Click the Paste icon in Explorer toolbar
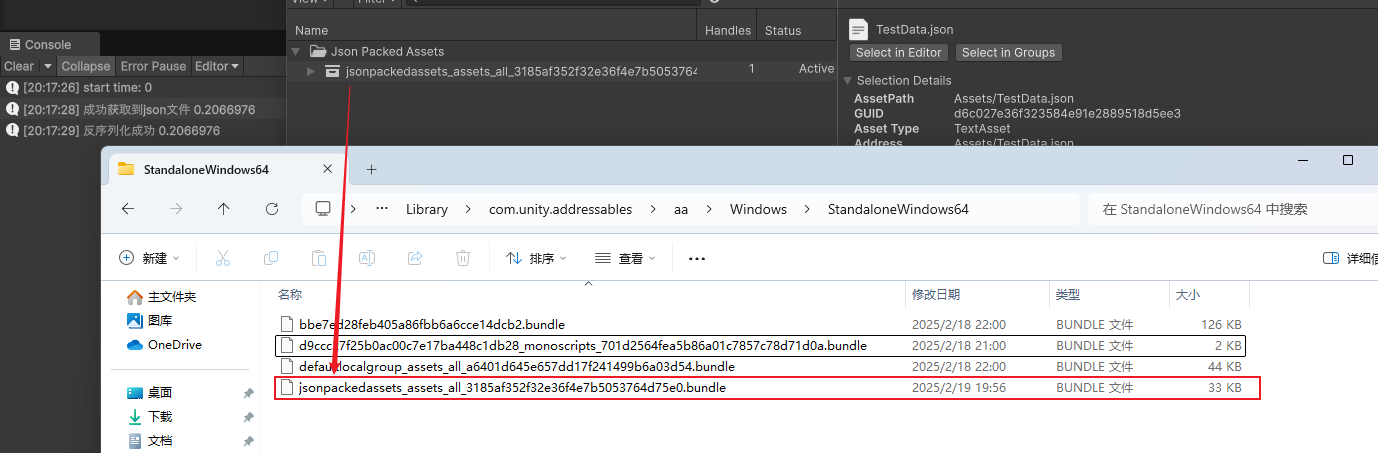 (x=319, y=258)
